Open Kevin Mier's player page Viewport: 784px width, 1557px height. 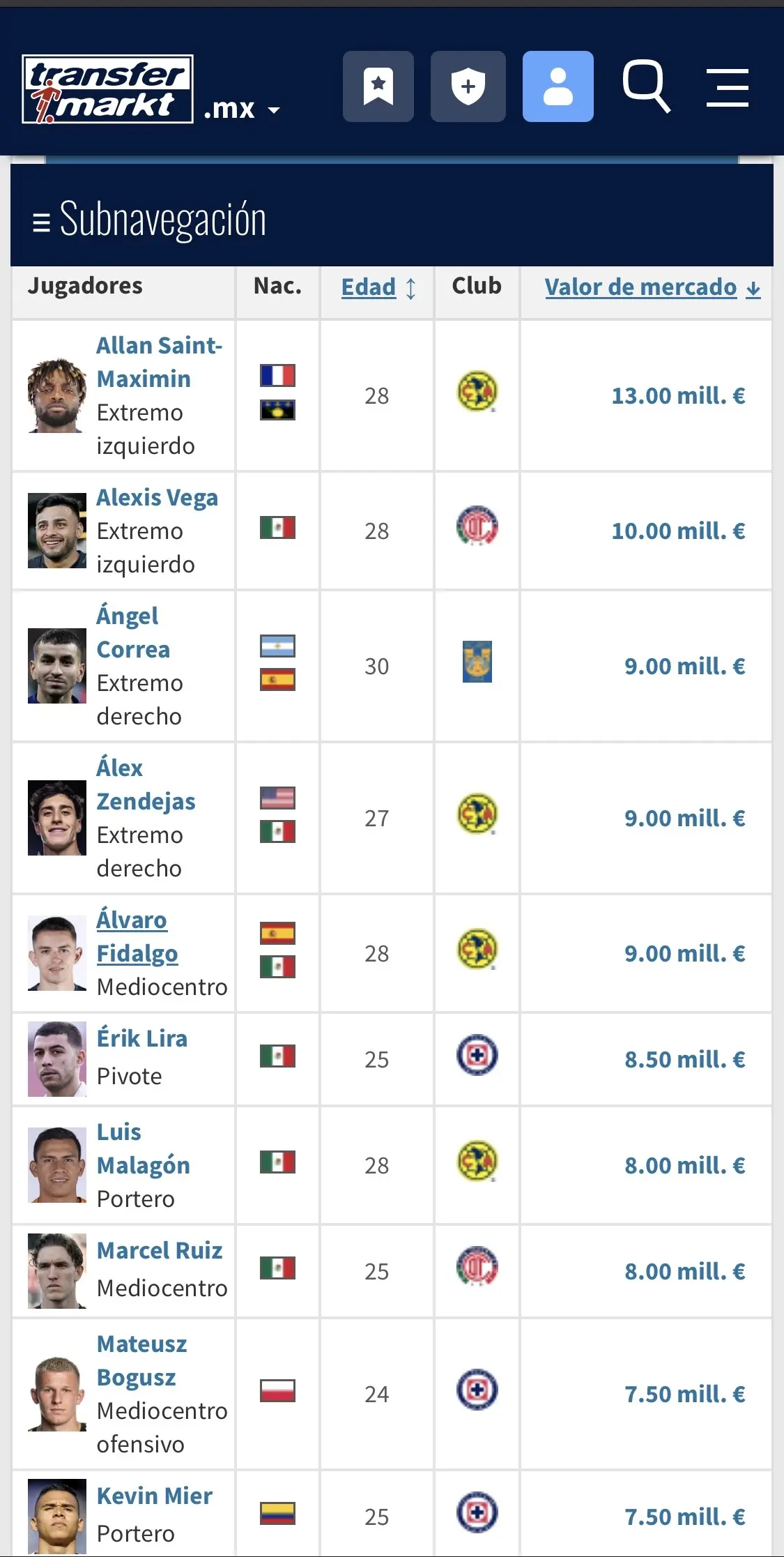155,1496
